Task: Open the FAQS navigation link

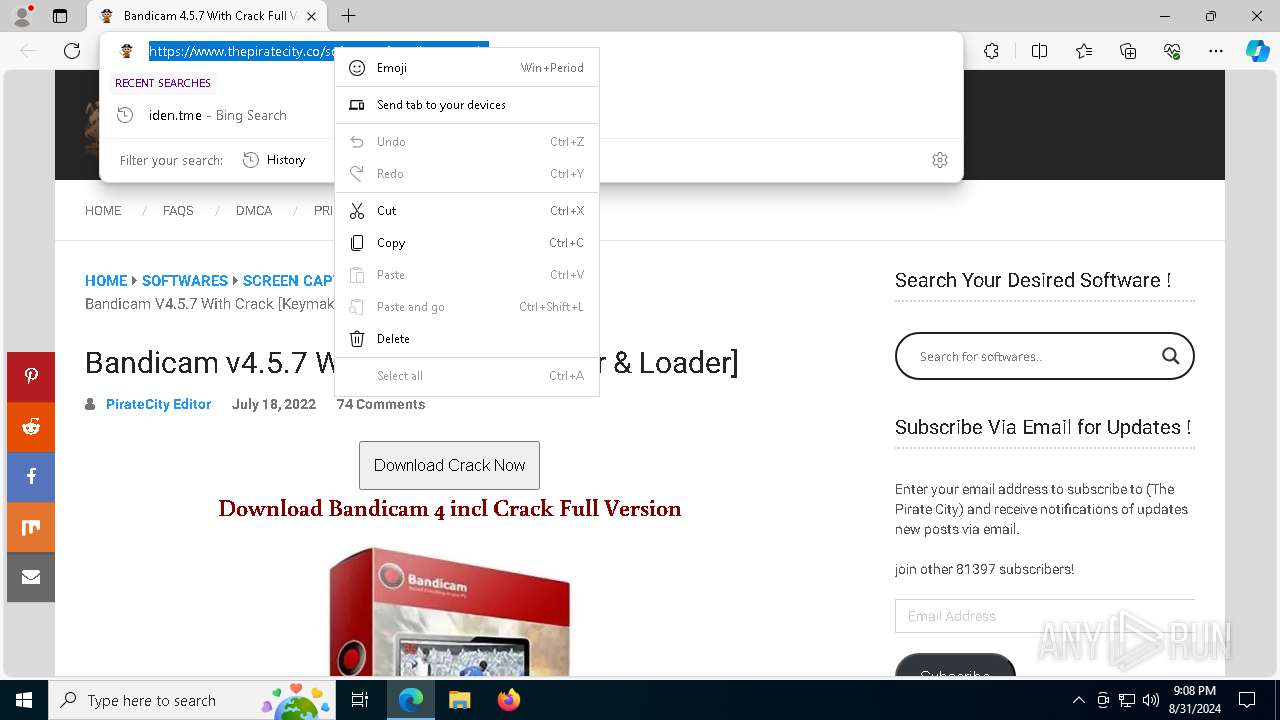Action: (x=178, y=211)
